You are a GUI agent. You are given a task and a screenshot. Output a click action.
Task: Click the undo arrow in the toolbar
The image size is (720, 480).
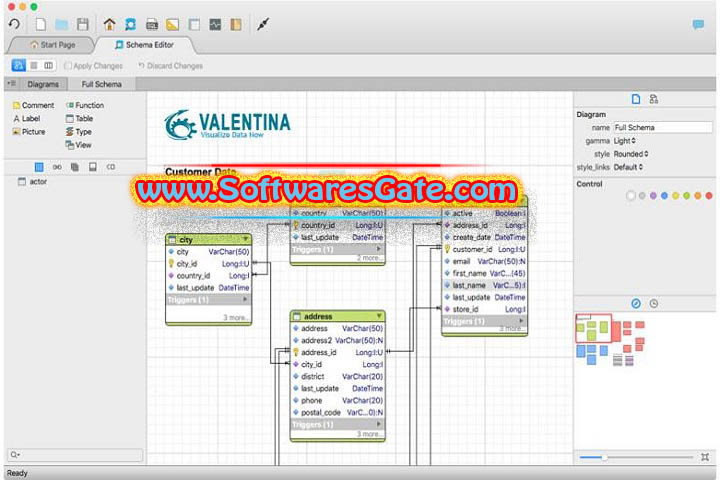14,24
